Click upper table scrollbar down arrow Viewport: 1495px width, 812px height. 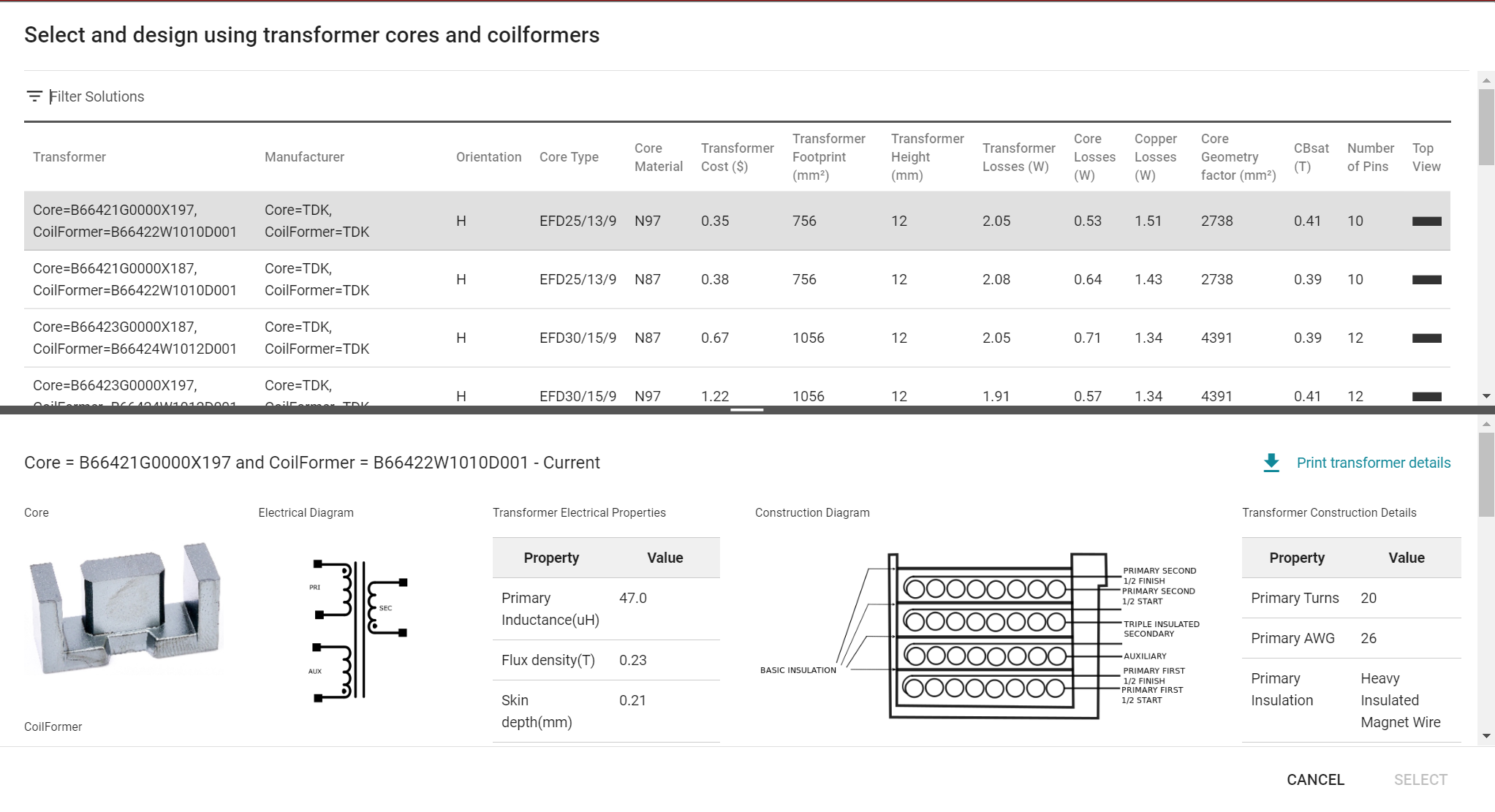tap(1485, 396)
